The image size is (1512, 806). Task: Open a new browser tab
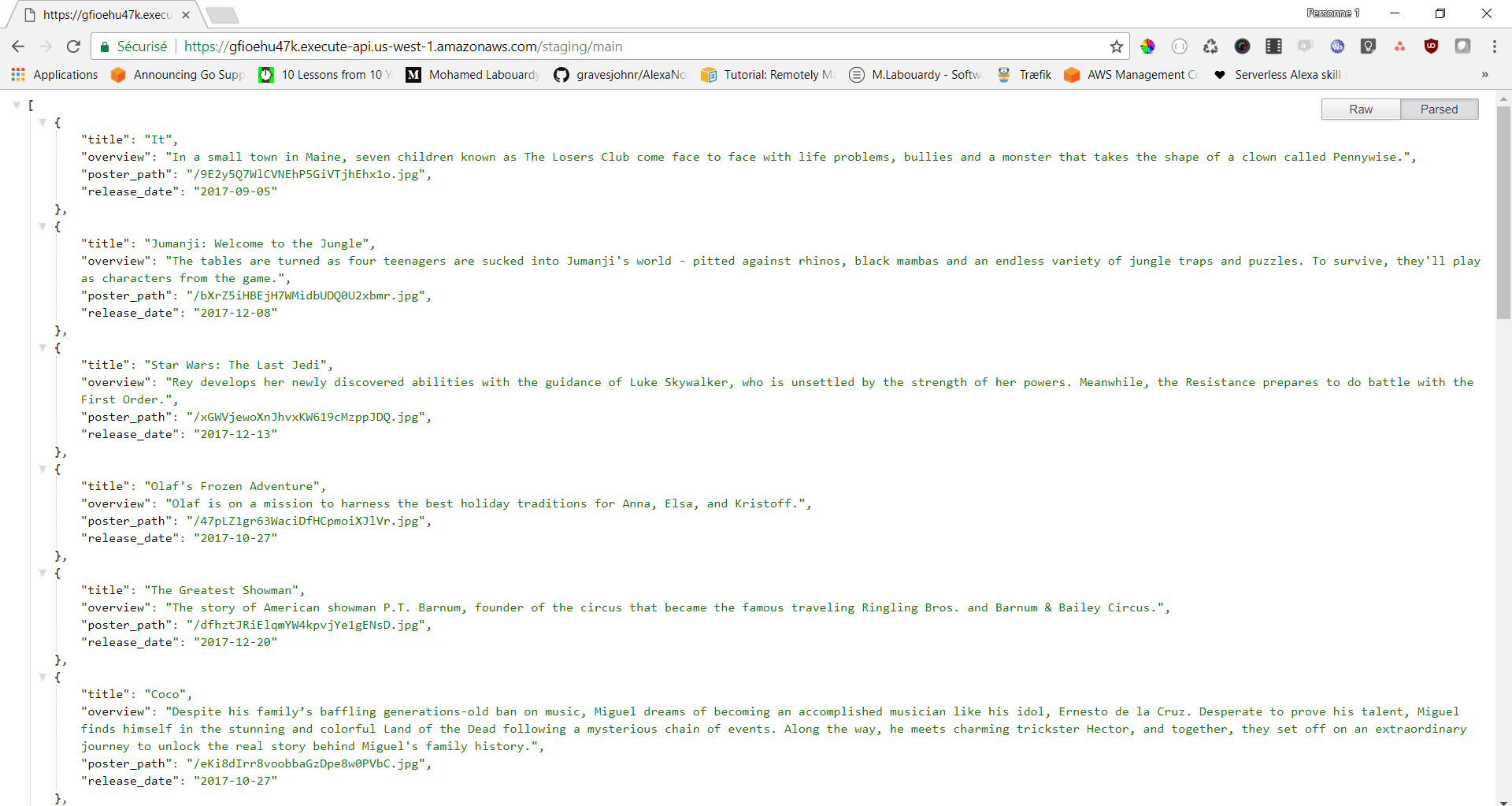(x=222, y=15)
